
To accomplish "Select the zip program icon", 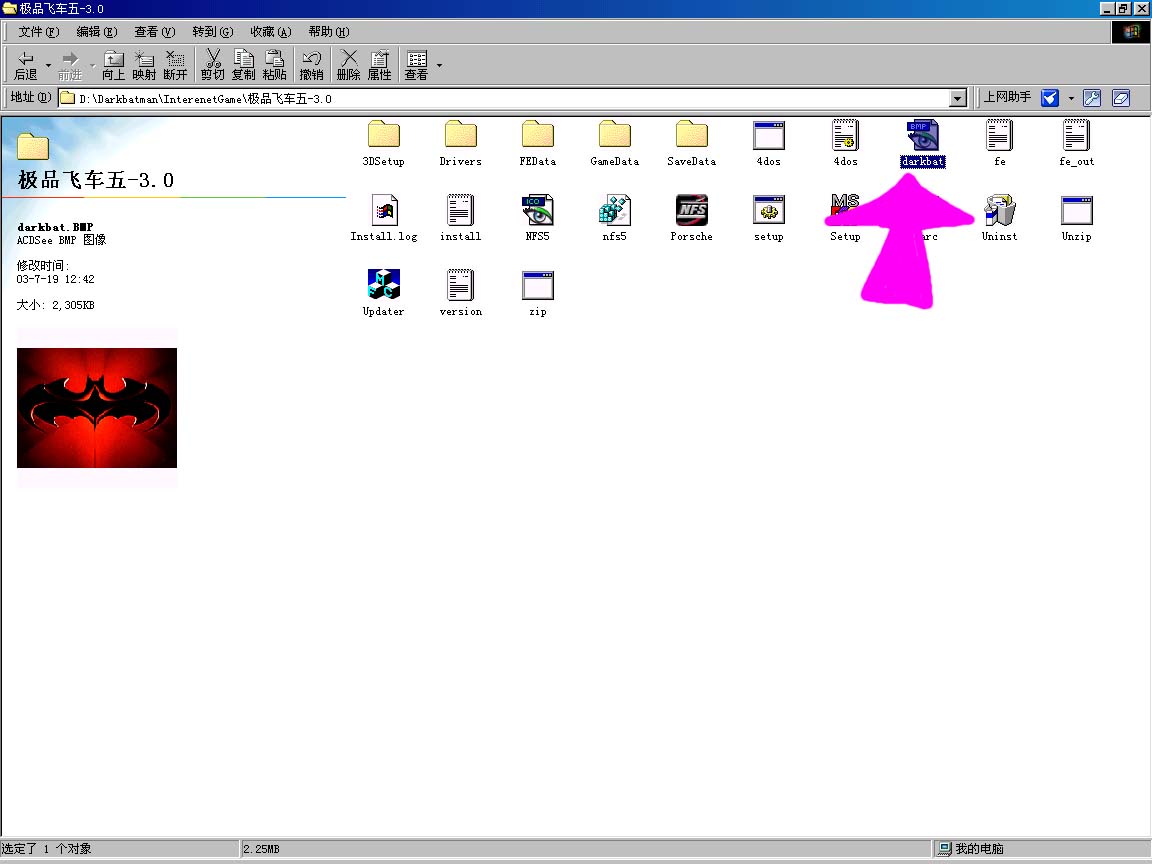I will click(x=538, y=293).
